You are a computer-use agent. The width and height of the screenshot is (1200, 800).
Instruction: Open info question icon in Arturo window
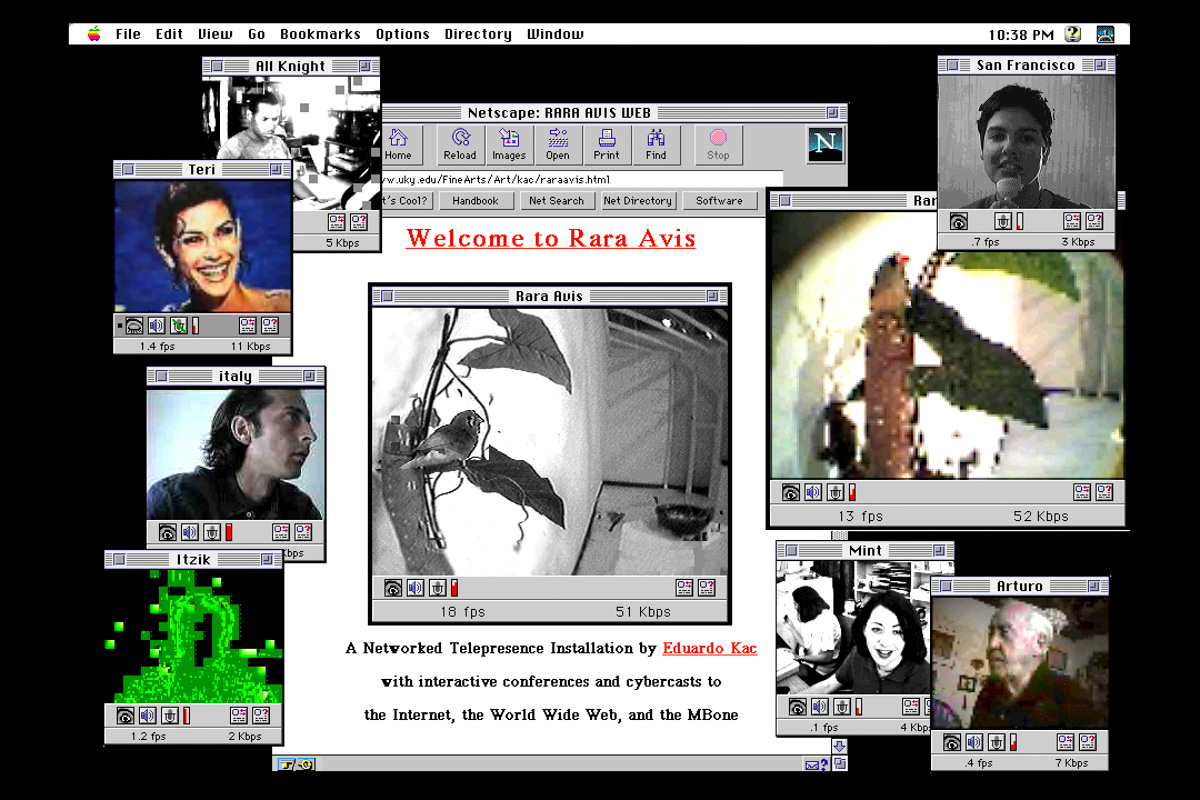click(x=1087, y=742)
